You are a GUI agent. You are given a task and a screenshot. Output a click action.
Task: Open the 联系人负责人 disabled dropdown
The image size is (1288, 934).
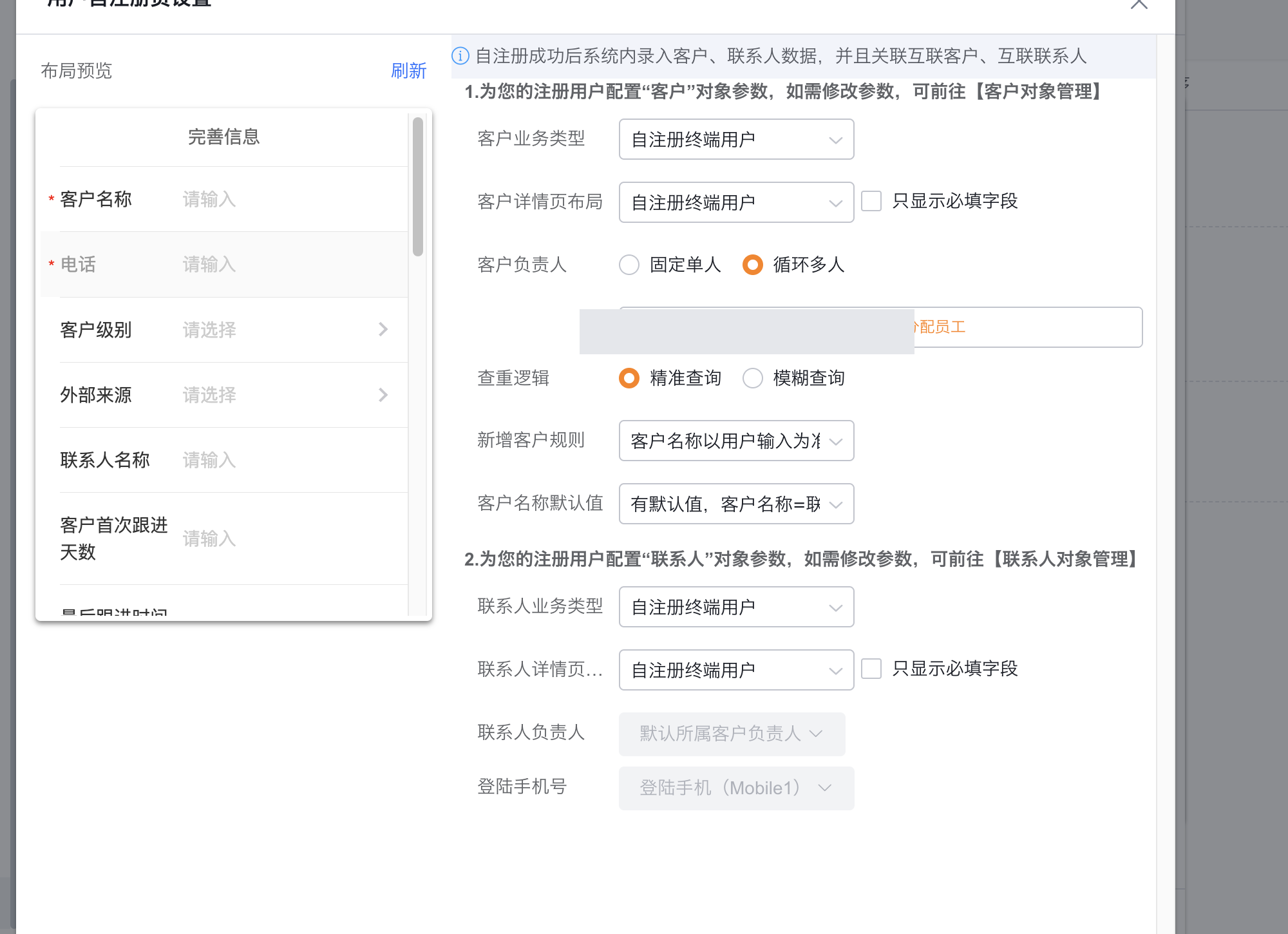pyautogui.click(x=732, y=734)
